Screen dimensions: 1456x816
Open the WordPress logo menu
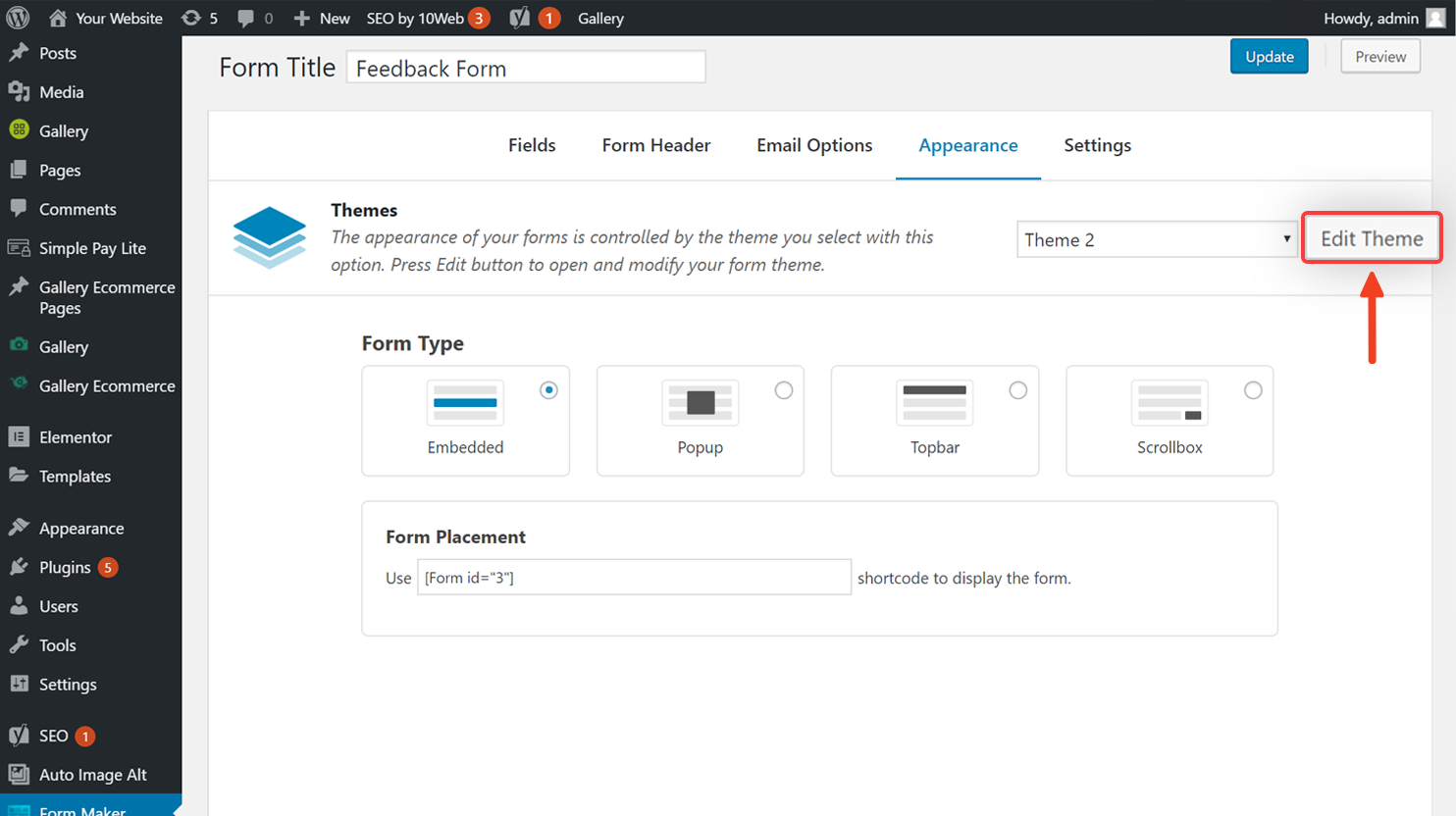click(18, 18)
